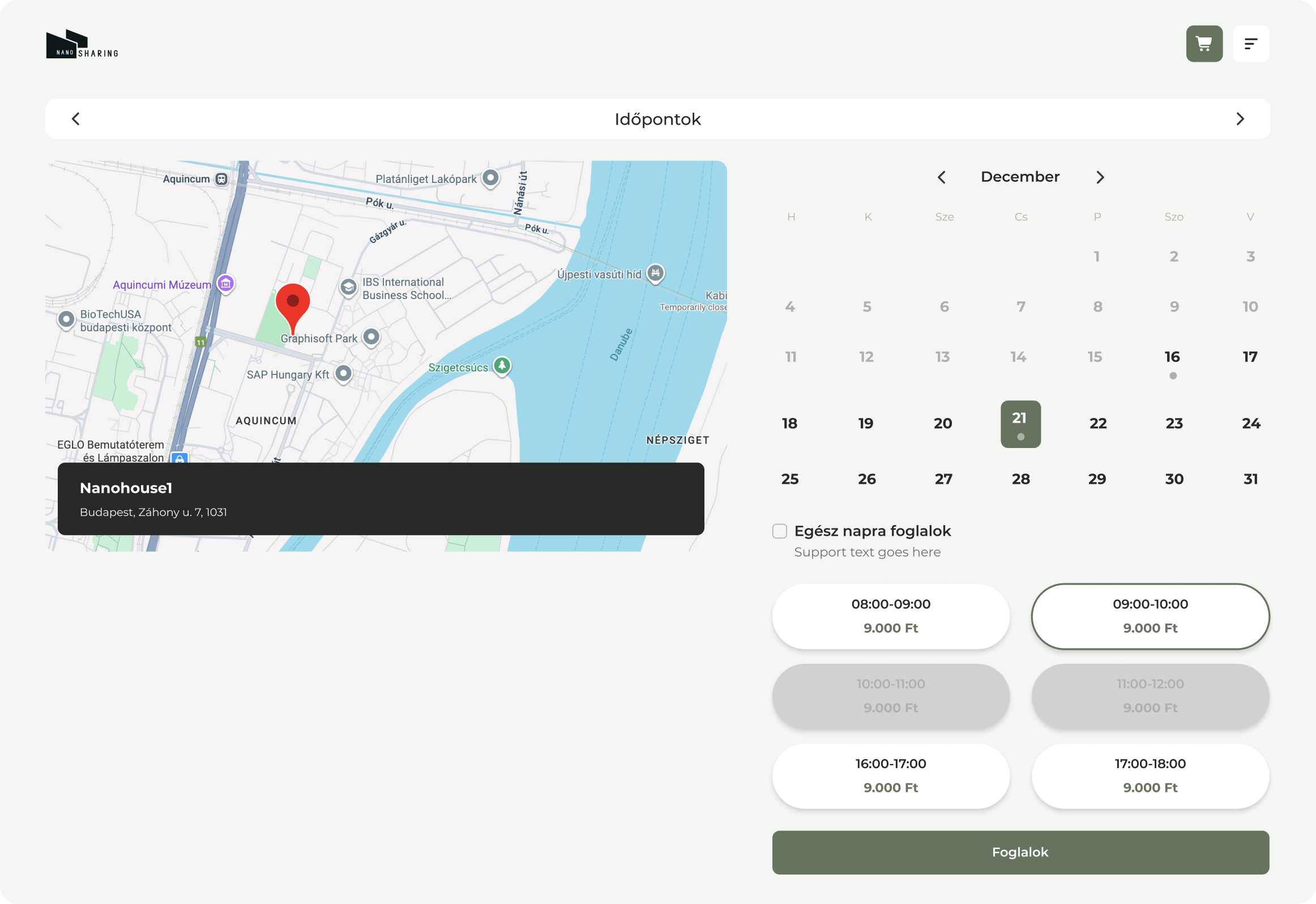Select December 18 in the calendar

tap(790, 423)
